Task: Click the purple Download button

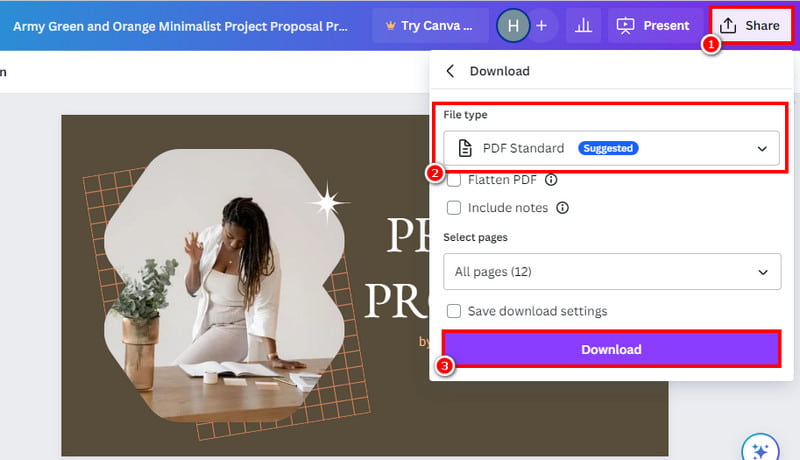Action: (611, 349)
